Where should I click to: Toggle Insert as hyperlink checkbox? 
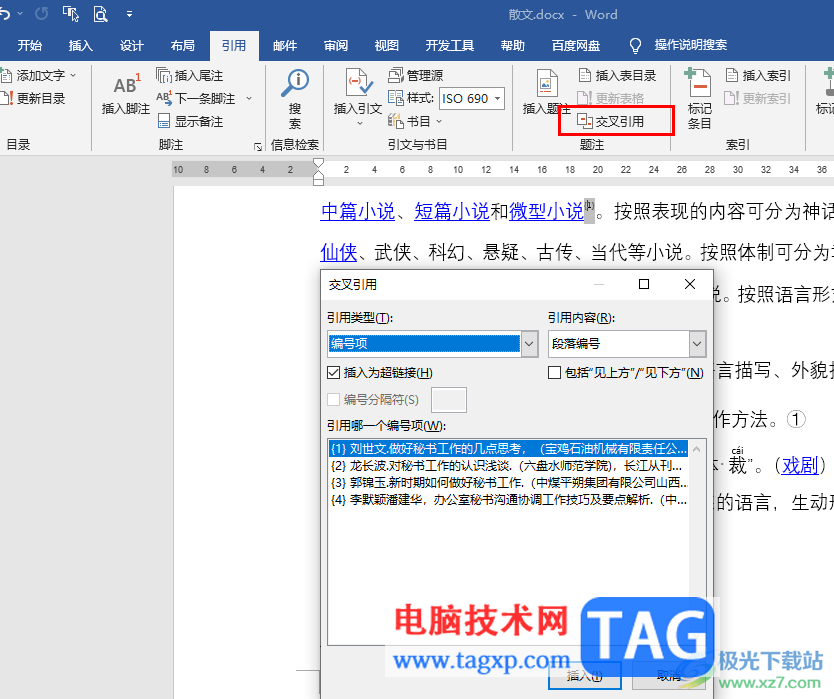click(x=333, y=372)
